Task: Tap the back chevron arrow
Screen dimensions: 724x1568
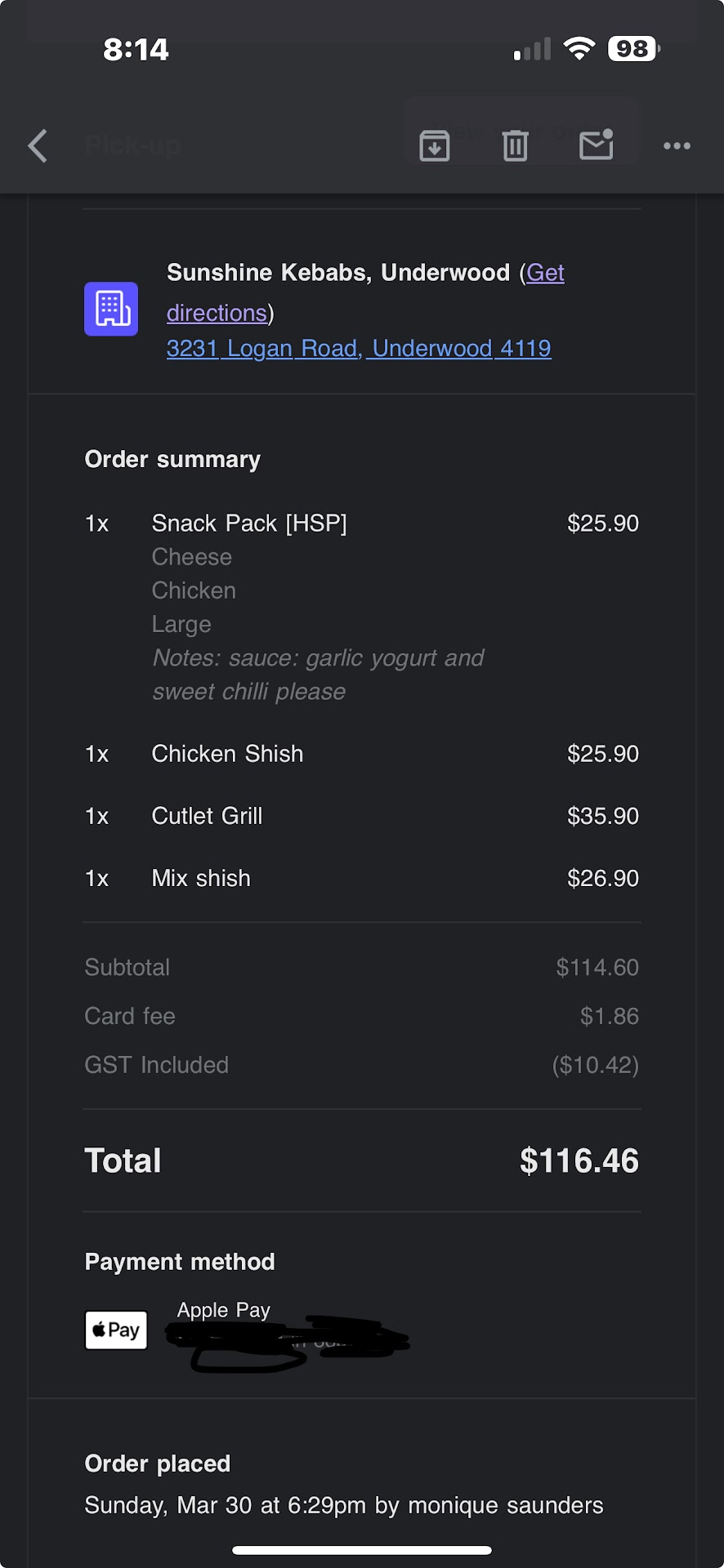Action: [x=38, y=146]
